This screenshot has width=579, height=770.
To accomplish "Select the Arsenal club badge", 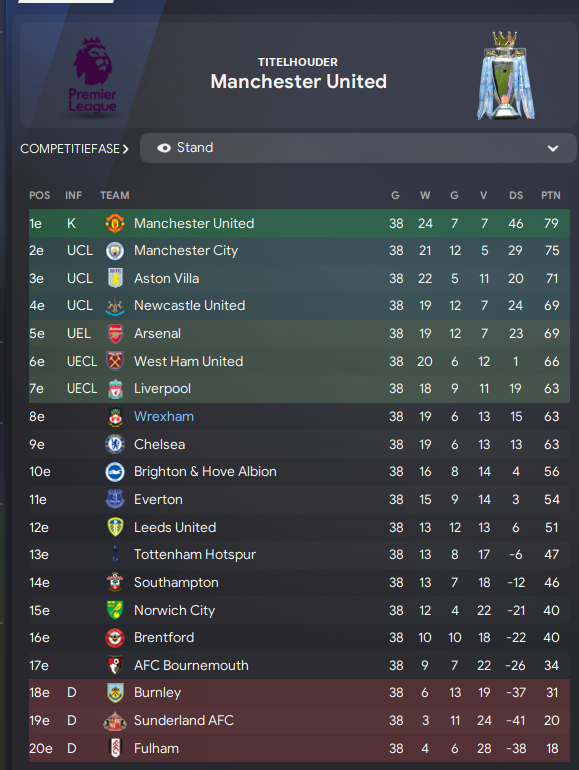I will [115, 333].
